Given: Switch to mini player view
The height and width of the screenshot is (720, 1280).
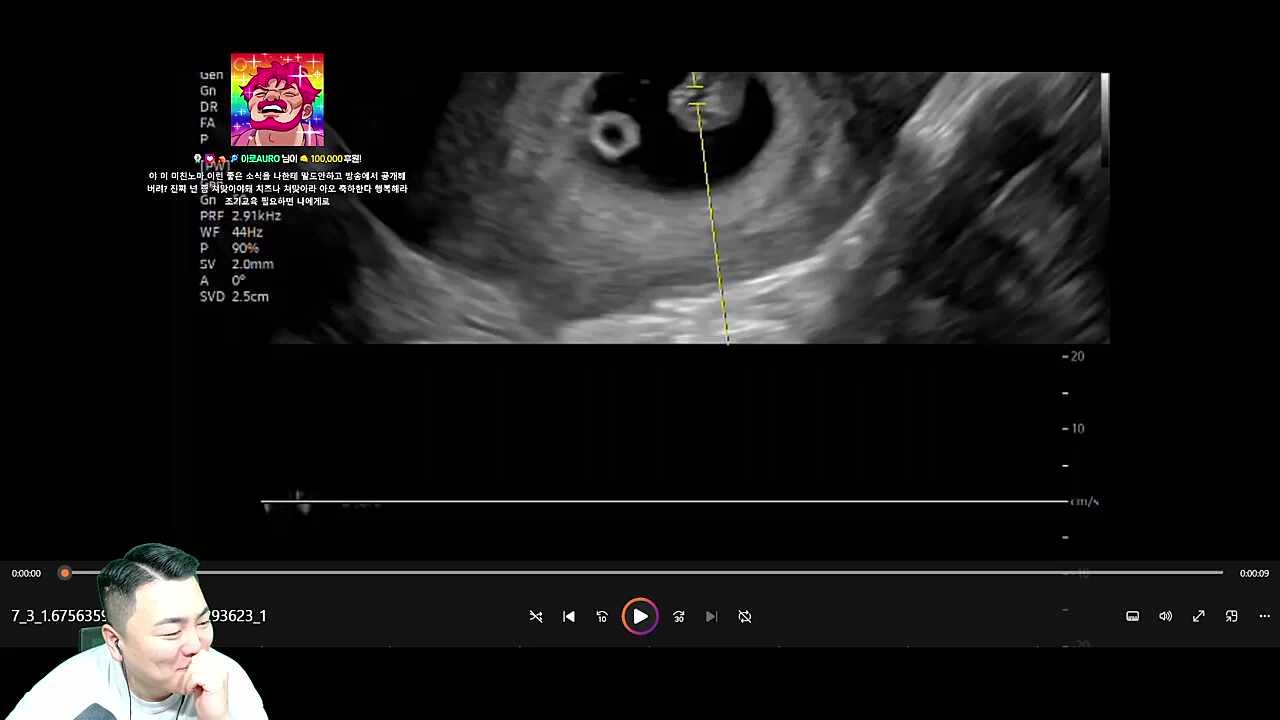Looking at the screenshot, I should click(1231, 617).
